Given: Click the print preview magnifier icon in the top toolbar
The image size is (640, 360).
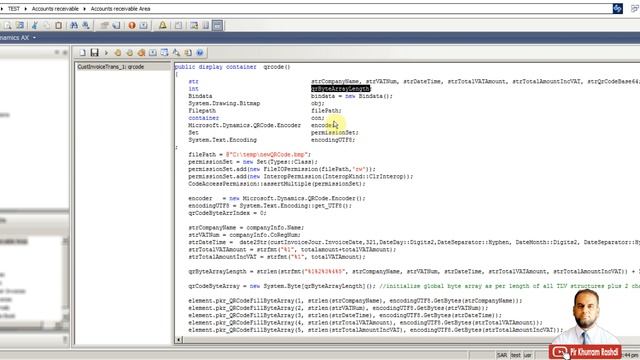Looking at the screenshot, I should (x=8, y=25).
